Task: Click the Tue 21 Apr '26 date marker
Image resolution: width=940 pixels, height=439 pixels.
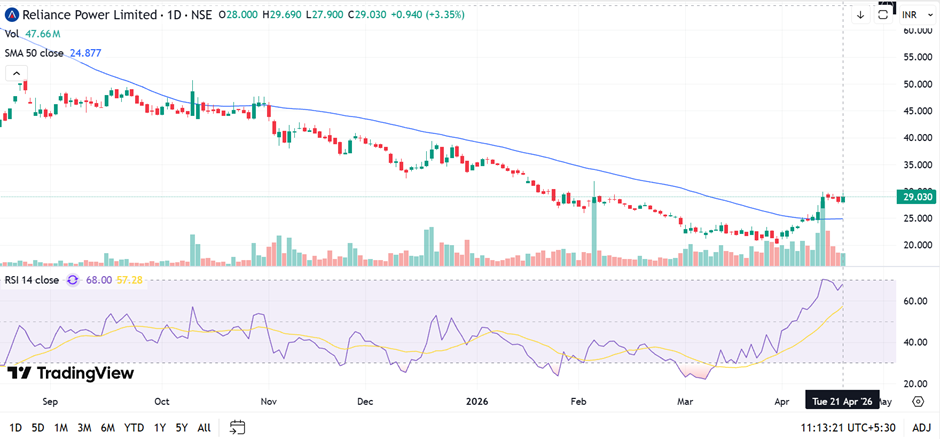Action: click(842, 401)
